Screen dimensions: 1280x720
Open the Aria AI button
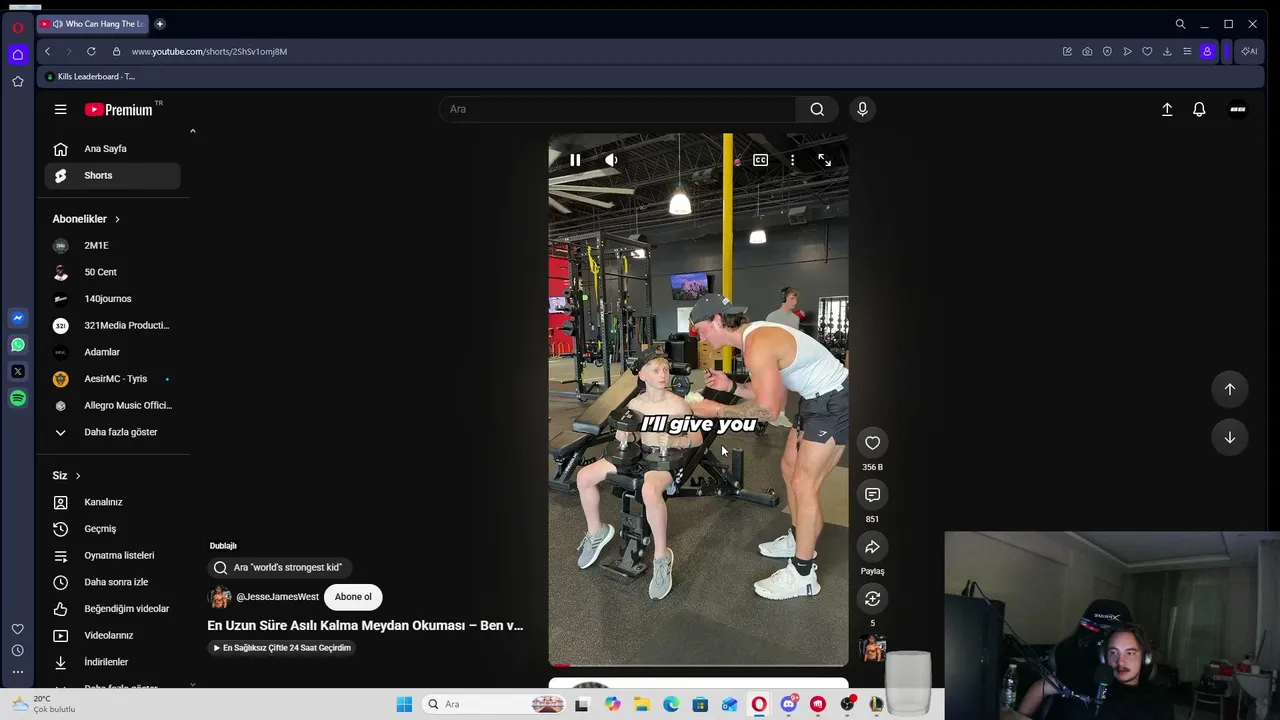pyautogui.click(x=1249, y=51)
